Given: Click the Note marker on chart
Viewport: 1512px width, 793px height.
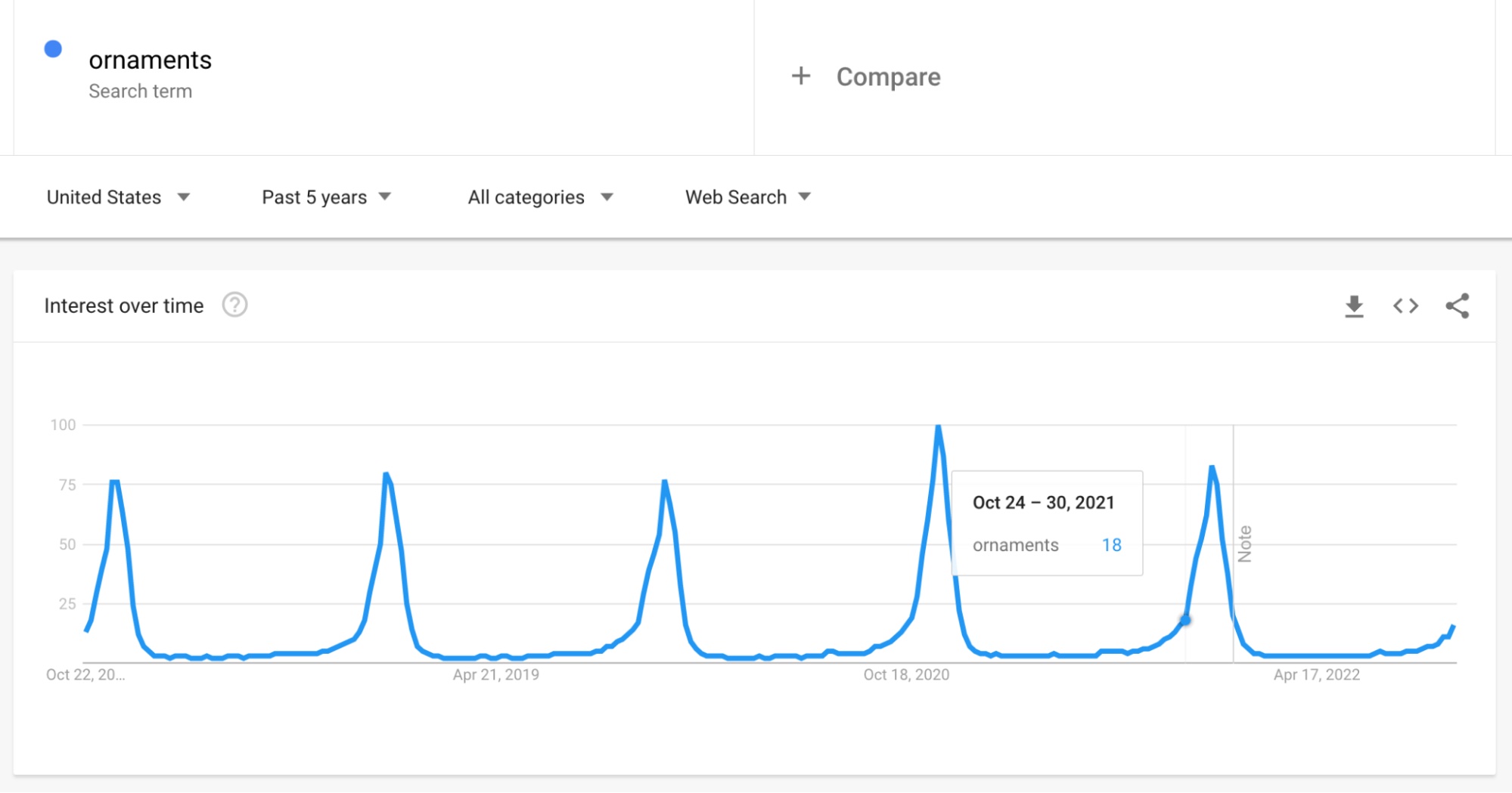Looking at the screenshot, I should (1244, 544).
